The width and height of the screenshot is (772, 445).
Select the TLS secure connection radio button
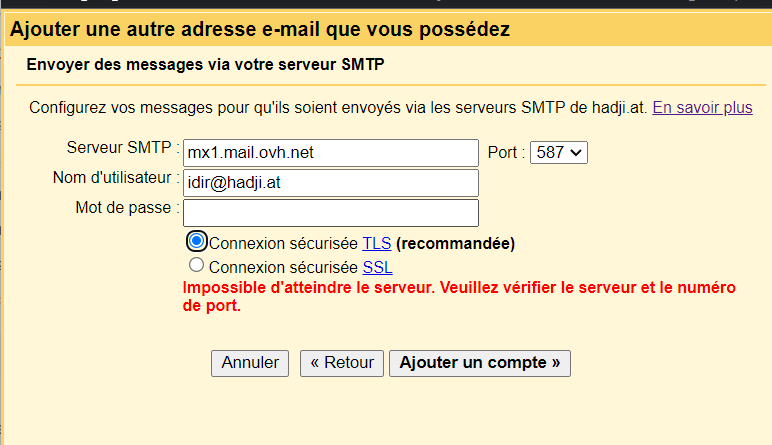(x=197, y=242)
